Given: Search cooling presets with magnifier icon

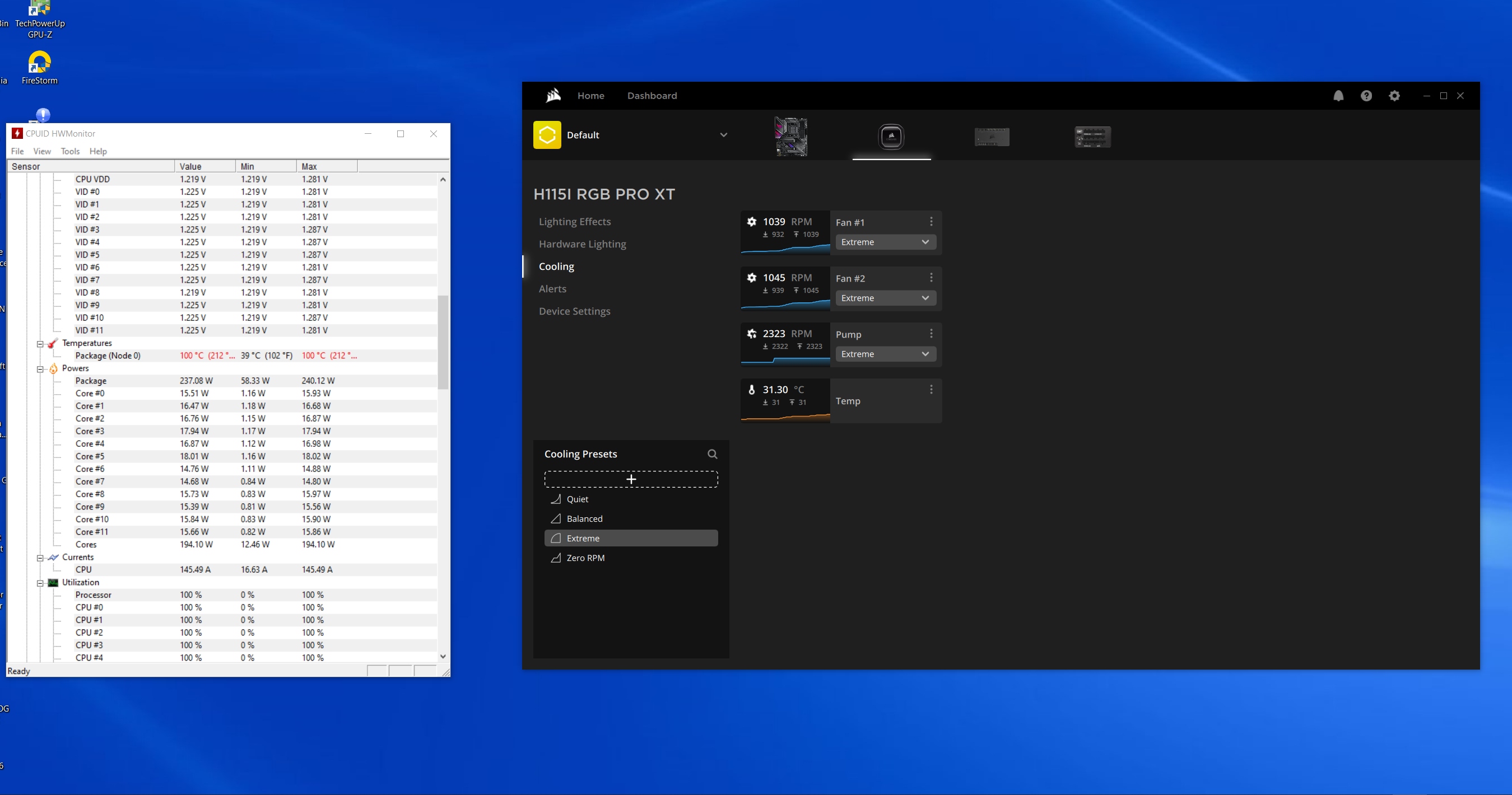Looking at the screenshot, I should click(x=712, y=453).
